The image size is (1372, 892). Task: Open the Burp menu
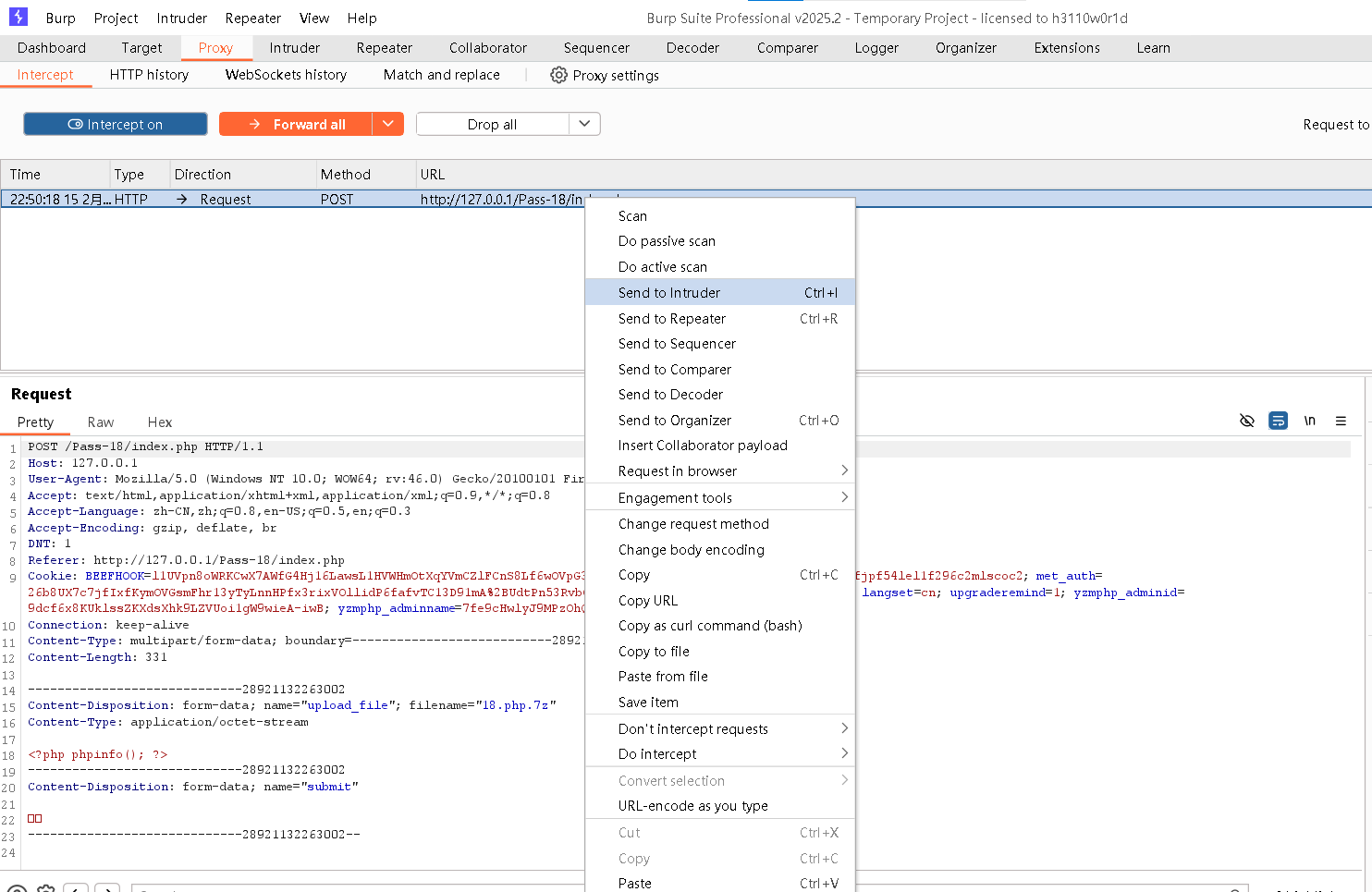tap(61, 18)
